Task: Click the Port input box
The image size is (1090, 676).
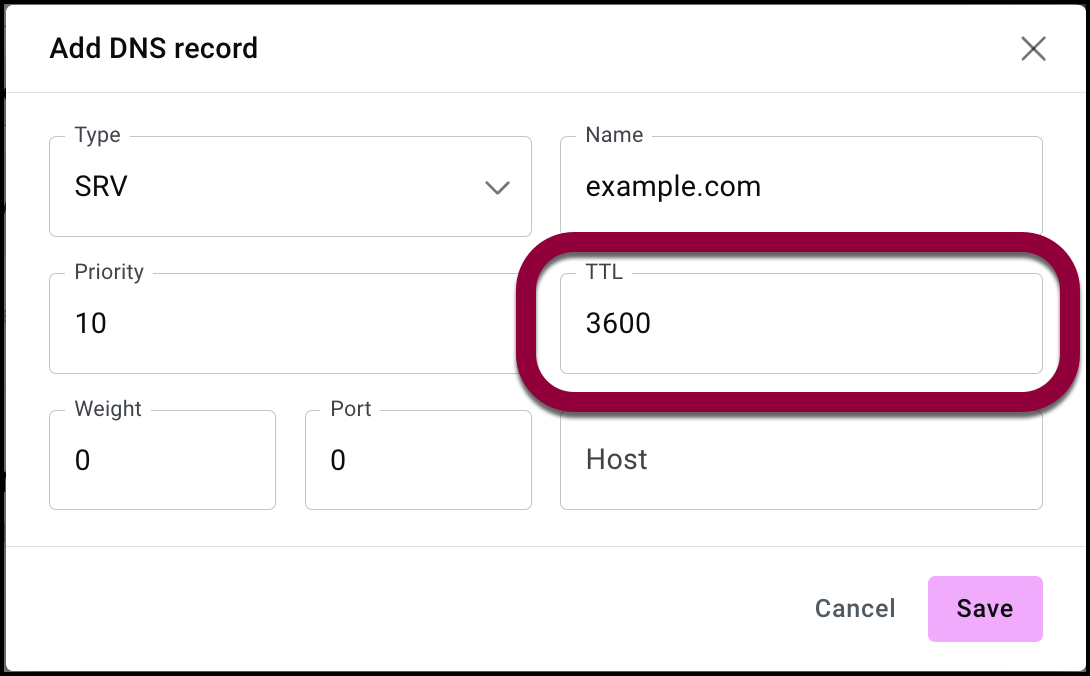Action: (x=418, y=460)
